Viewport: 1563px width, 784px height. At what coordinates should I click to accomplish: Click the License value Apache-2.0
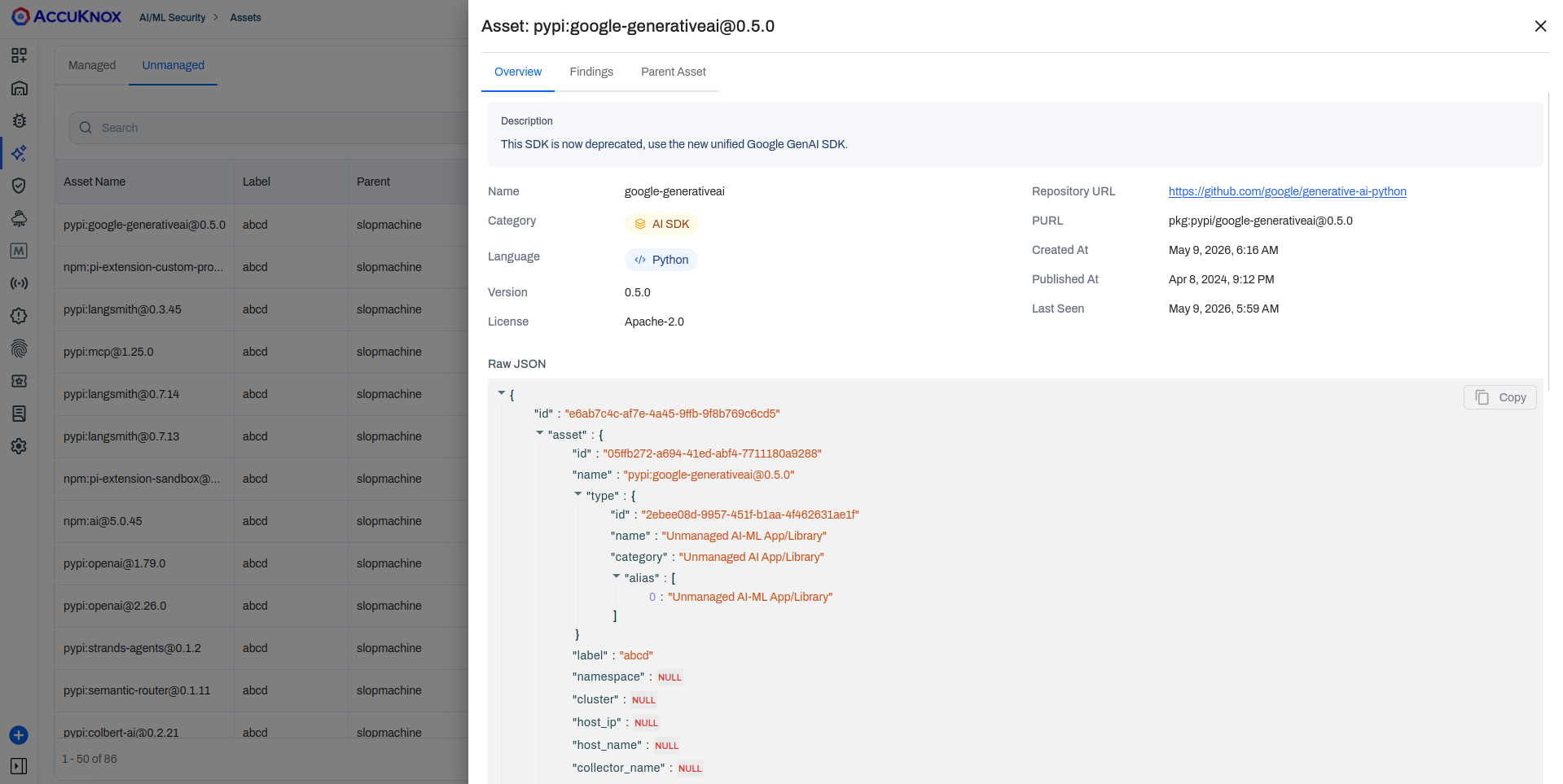tap(654, 322)
